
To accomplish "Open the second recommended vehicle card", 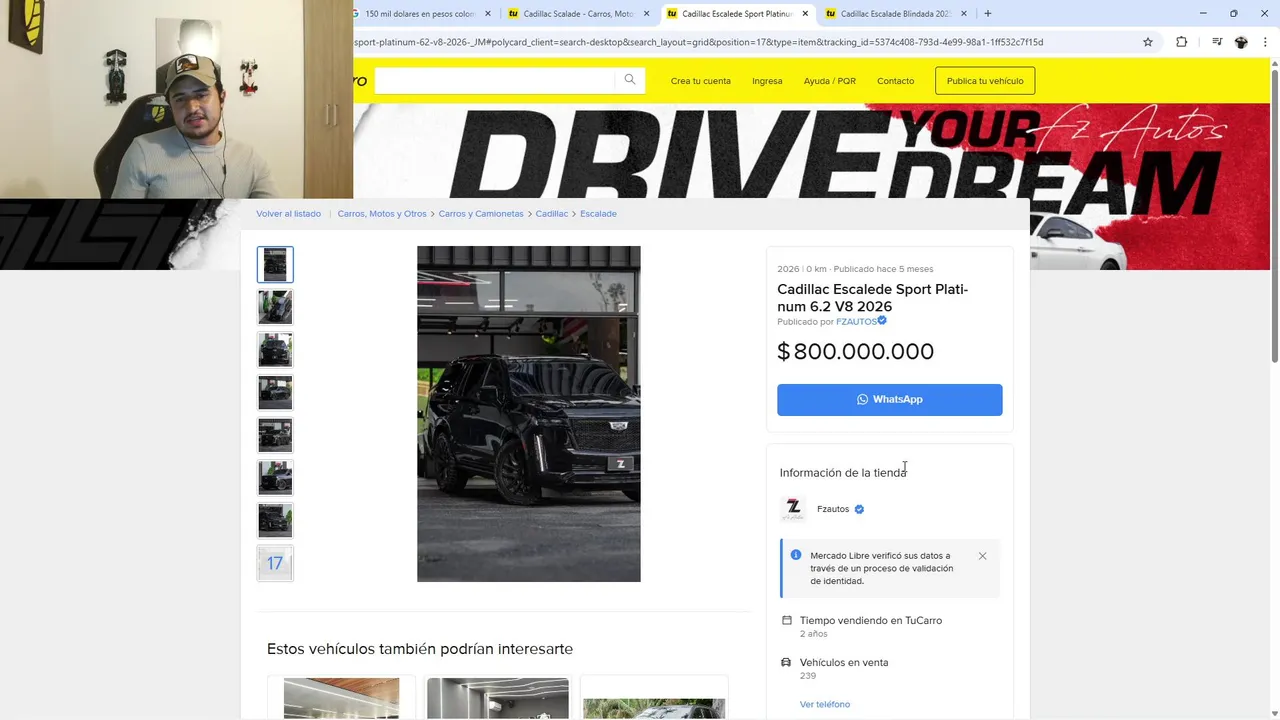I will [x=497, y=698].
